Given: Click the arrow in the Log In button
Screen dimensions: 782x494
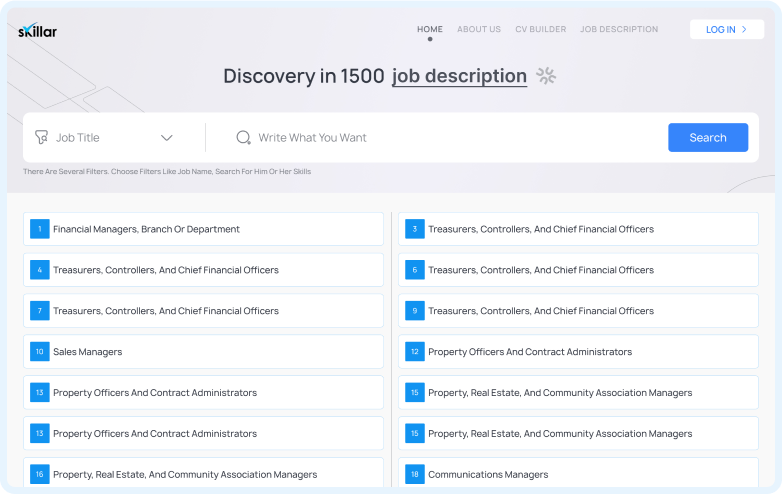Looking at the screenshot, I should coord(745,30).
